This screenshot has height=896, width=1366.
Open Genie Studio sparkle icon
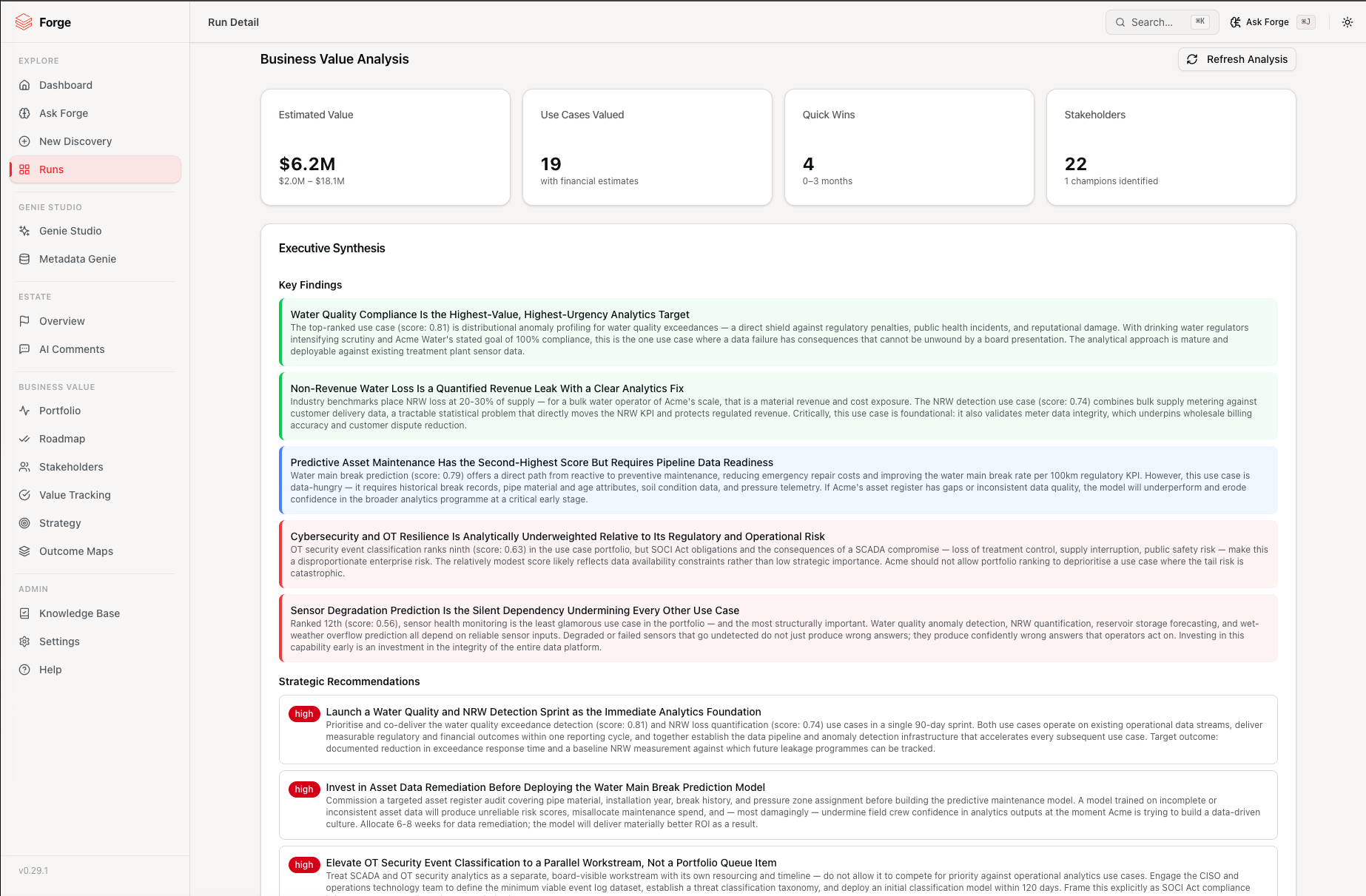[24, 231]
